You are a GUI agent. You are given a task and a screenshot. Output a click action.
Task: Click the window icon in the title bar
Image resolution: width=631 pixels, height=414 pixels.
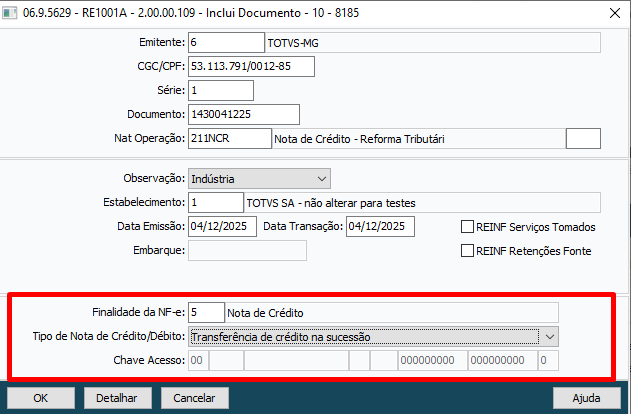pos(9,13)
